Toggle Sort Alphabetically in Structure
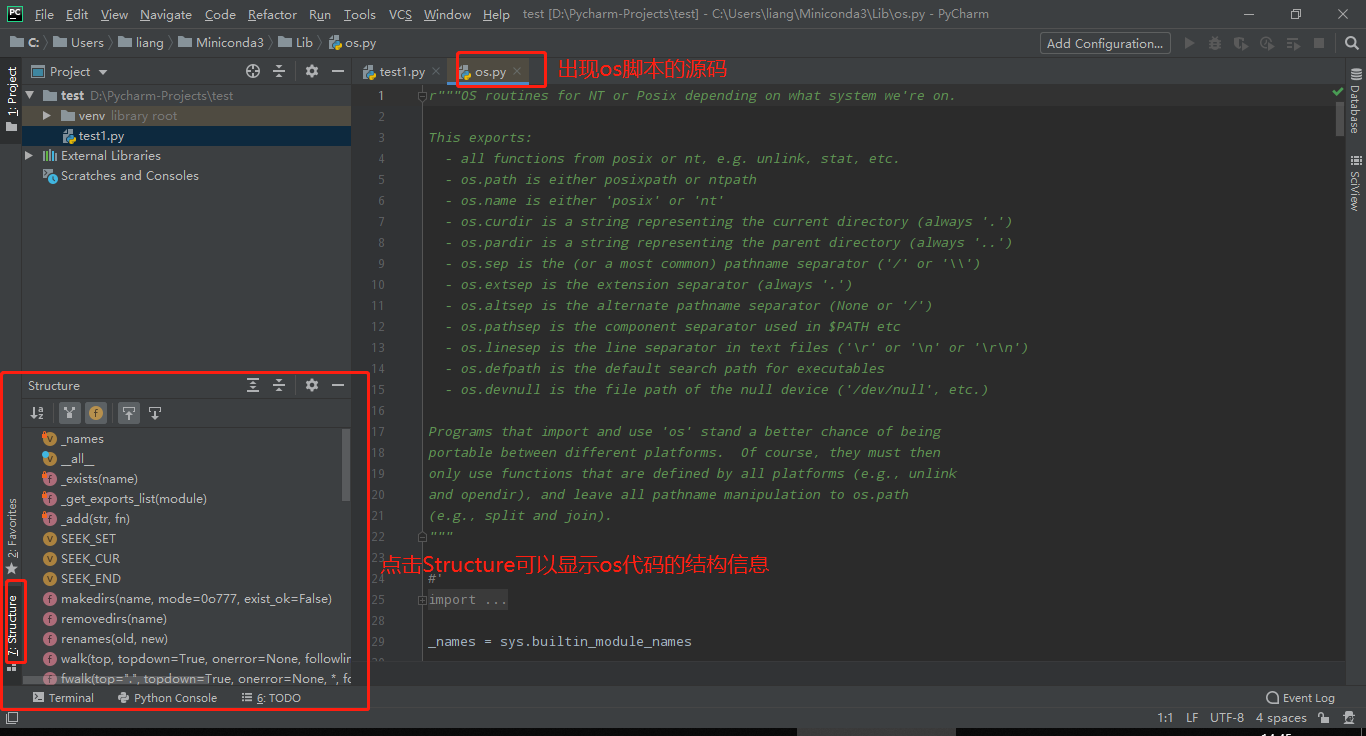The width and height of the screenshot is (1366, 736). pyautogui.click(x=37, y=412)
